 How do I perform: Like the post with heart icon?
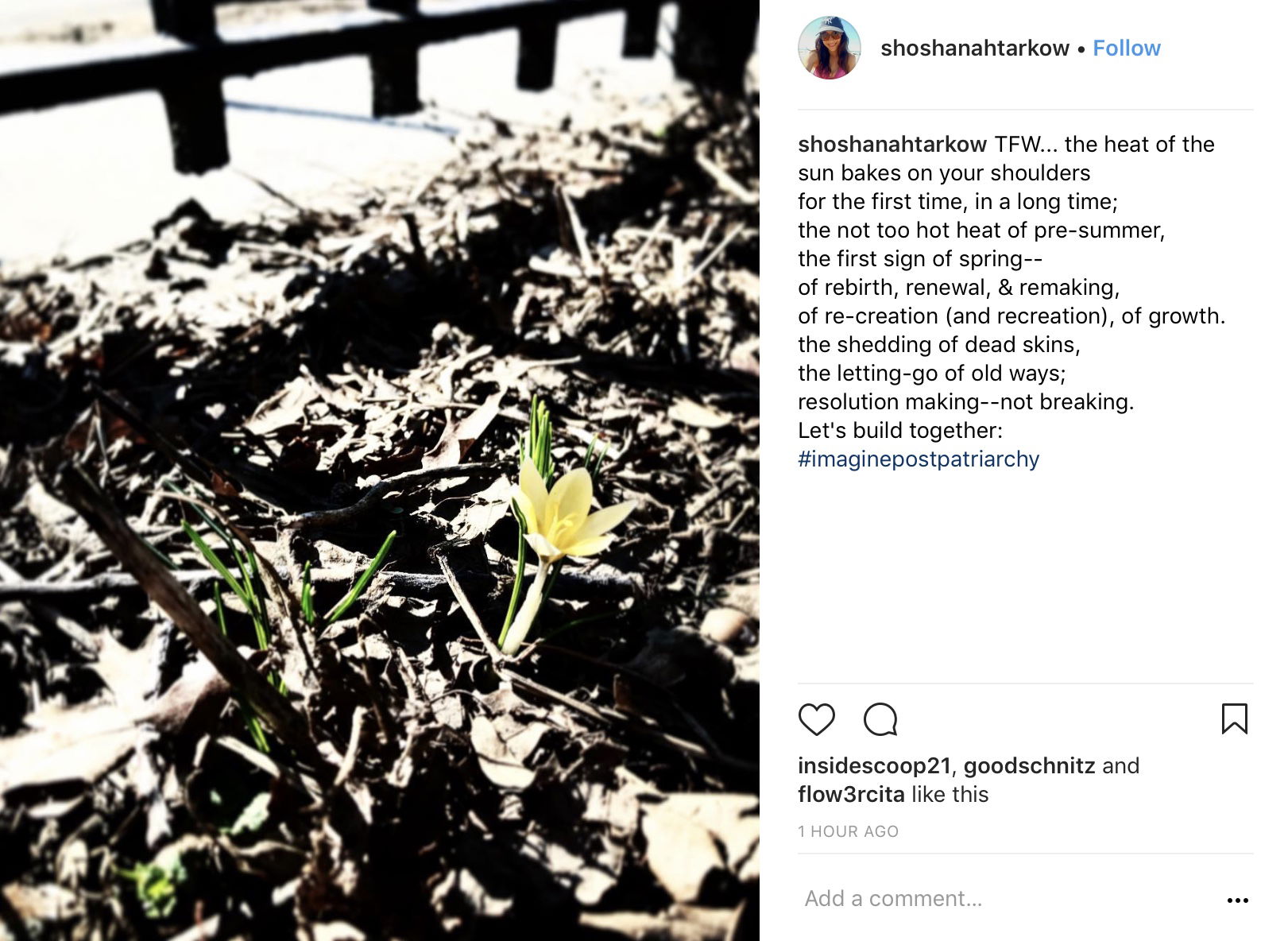(816, 719)
